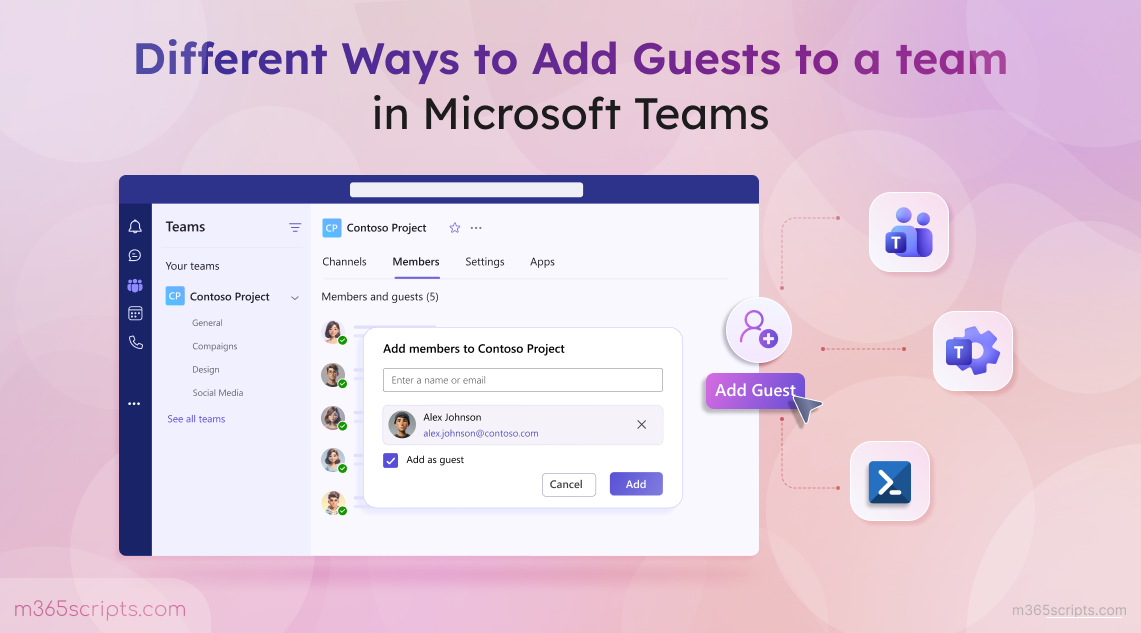The height and width of the screenshot is (633, 1141).
Task: Open more options ellipsis beside Contoso Project
Action: click(x=476, y=228)
